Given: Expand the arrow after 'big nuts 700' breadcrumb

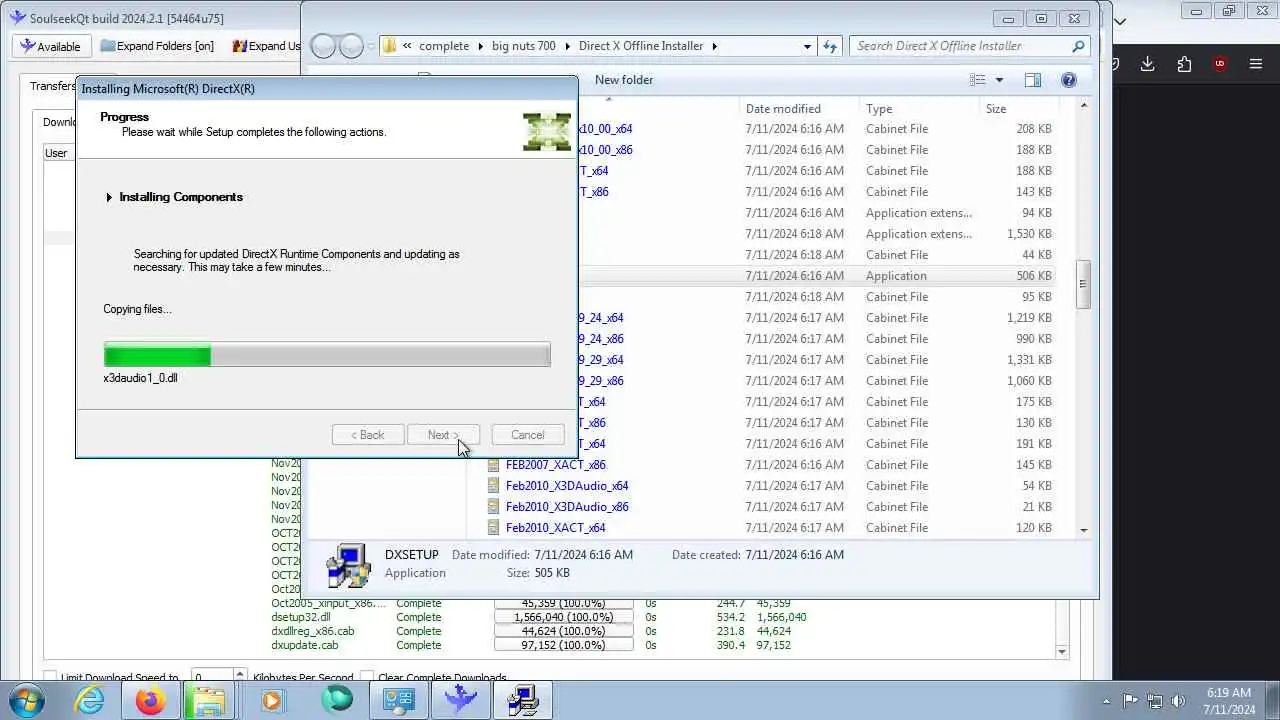Looking at the screenshot, I should (x=567, y=46).
